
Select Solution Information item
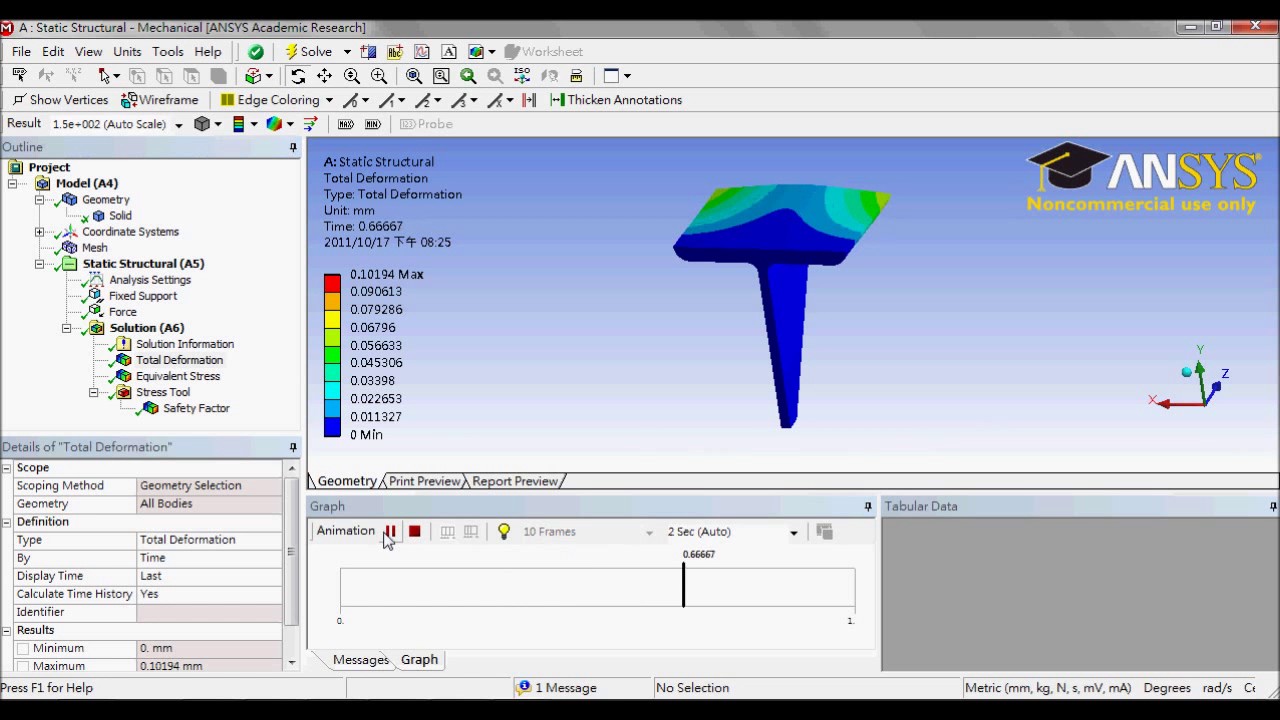185,344
